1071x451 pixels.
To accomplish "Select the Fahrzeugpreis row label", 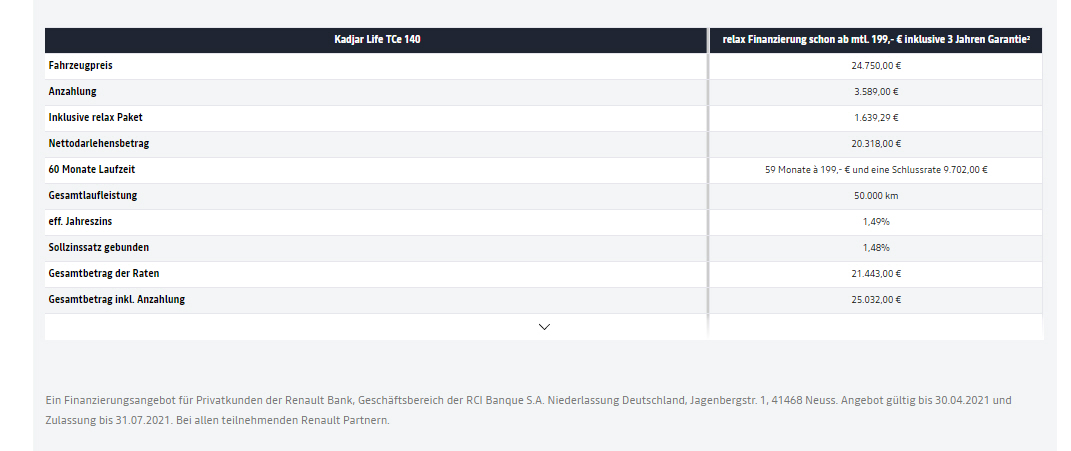I will pos(81,66).
